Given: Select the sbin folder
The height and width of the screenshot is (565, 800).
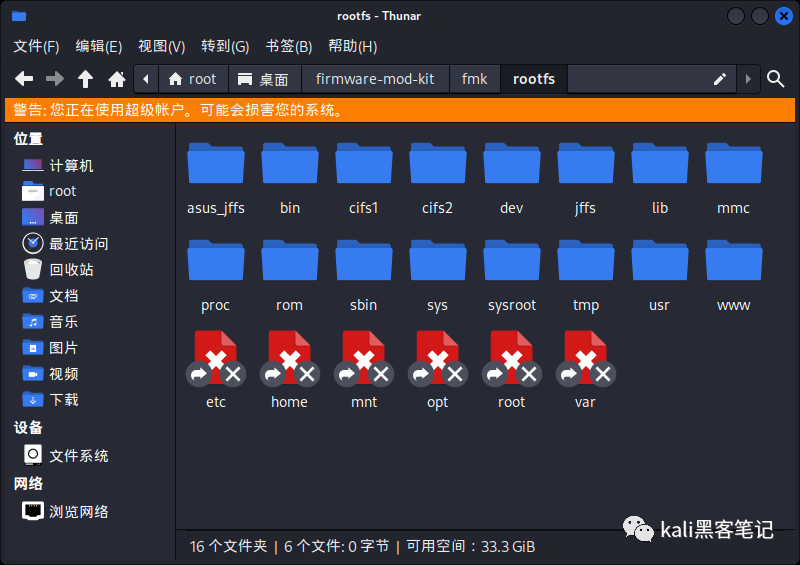Looking at the screenshot, I should [364, 276].
